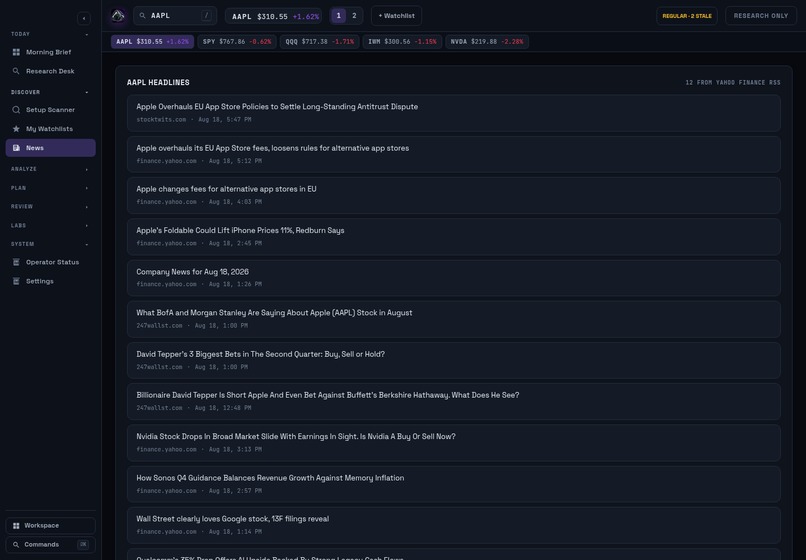
Task: Select the SPY ticker chip
Action: click(237, 42)
